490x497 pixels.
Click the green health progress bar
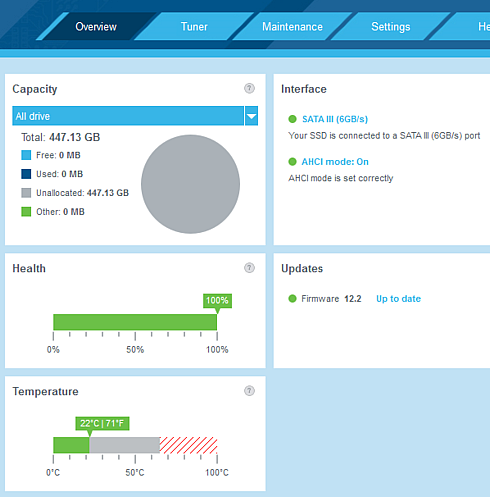pos(135,322)
